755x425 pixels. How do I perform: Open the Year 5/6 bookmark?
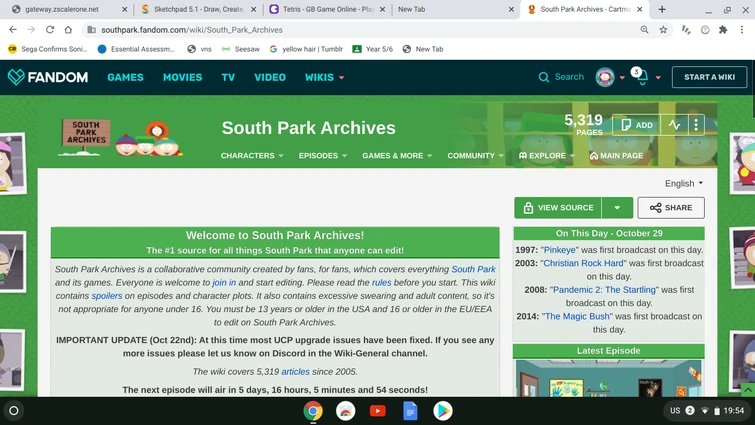click(x=373, y=49)
